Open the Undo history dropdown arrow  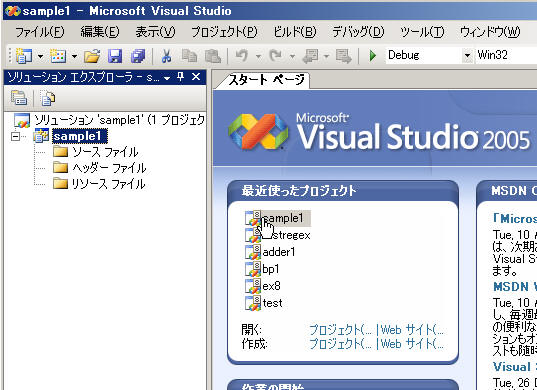click(259, 56)
